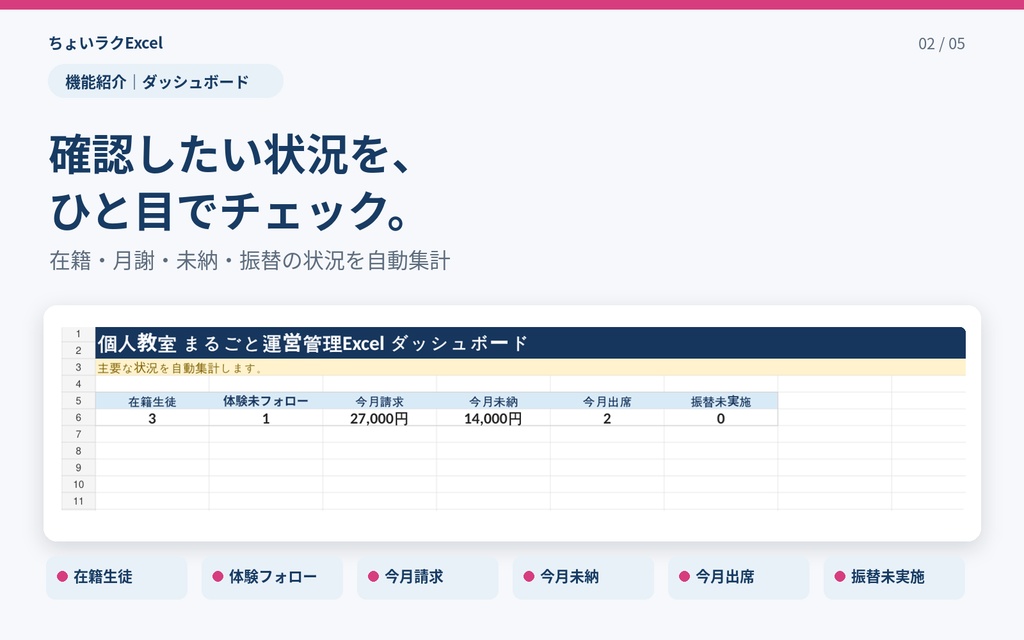Image resolution: width=1024 pixels, height=640 pixels.
Task: Select the 今月出席 header cell in spreadsheet
Action: (607, 401)
